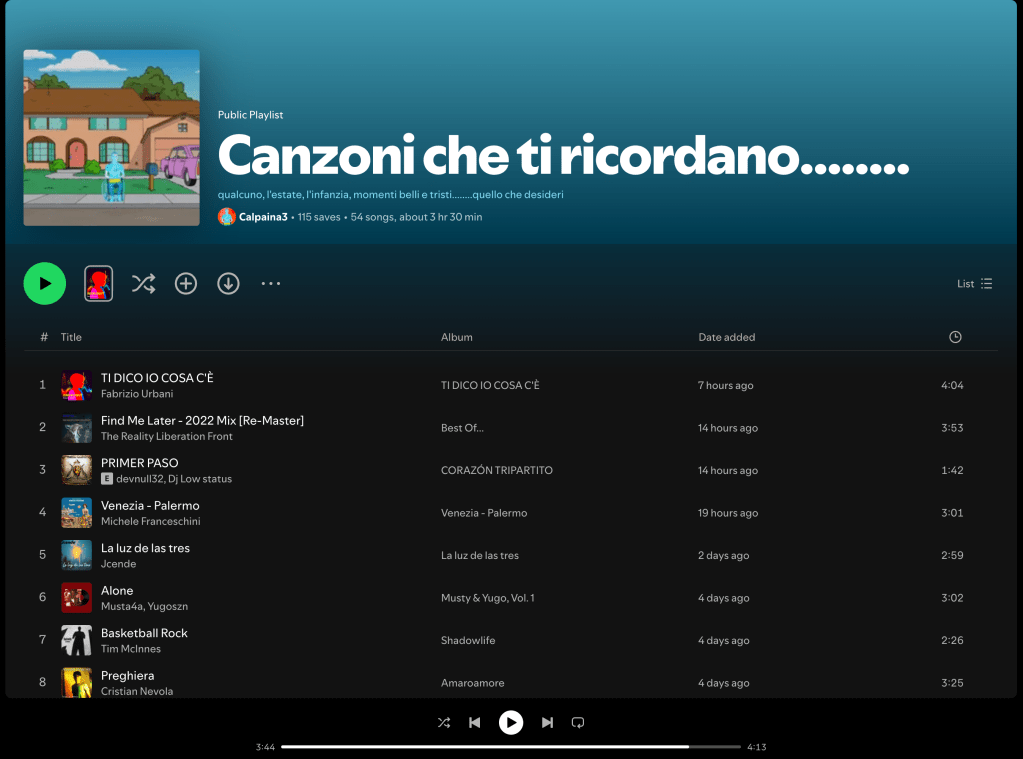Select the track Alone
Viewport: 1023px width, 759px height.
117,590
